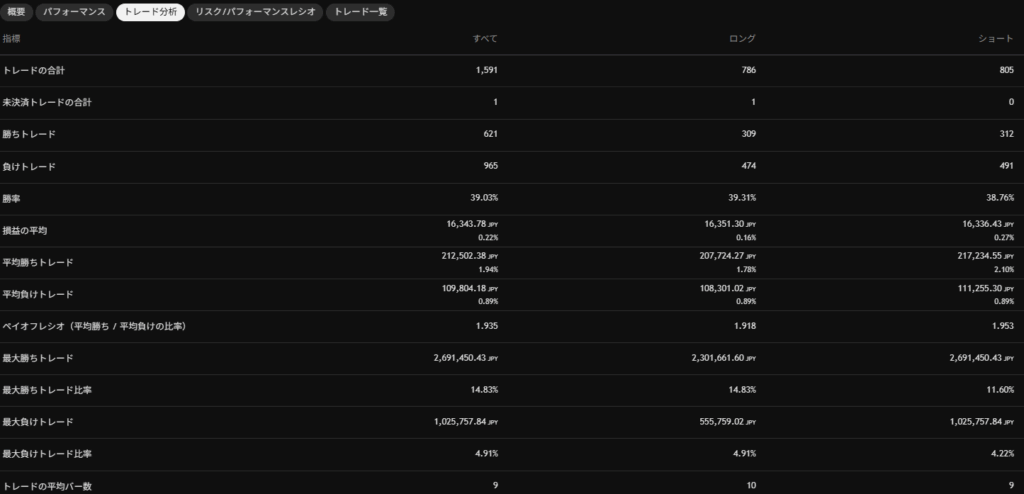
Task: Click win rate value 39.03%
Action: click(x=484, y=198)
